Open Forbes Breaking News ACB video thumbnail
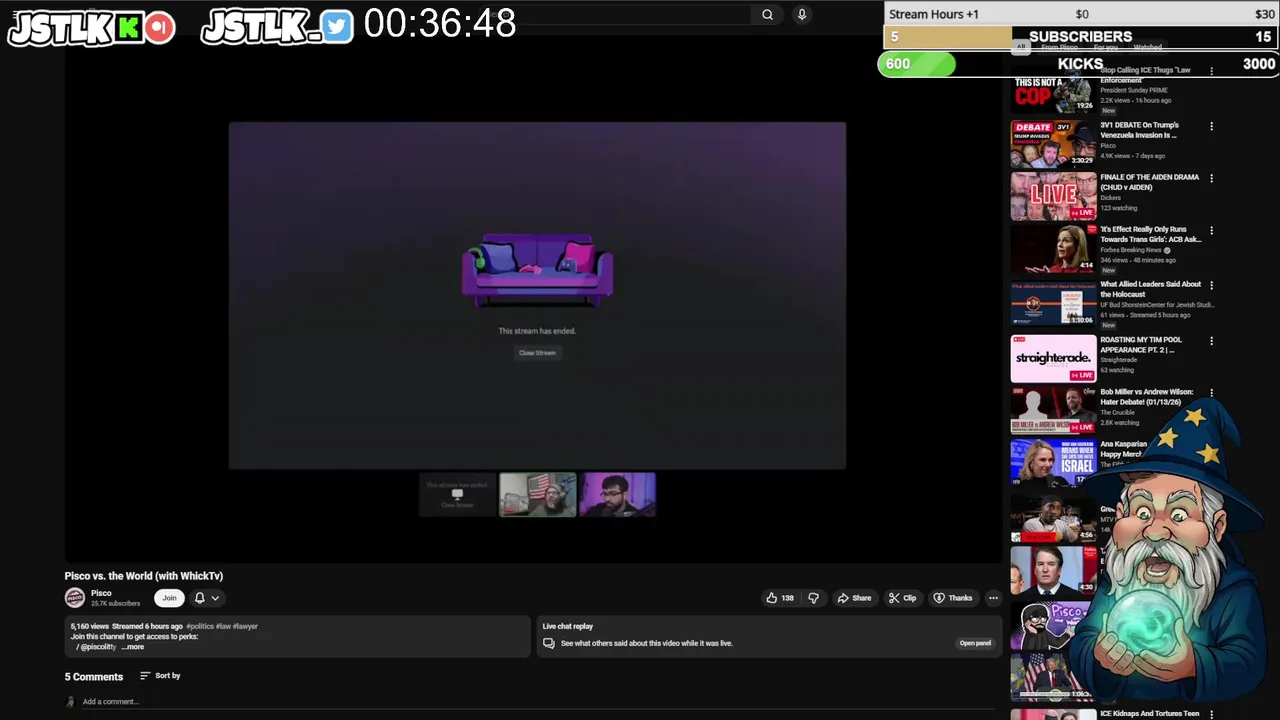Viewport: 1280px width, 720px height. click(1053, 249)
